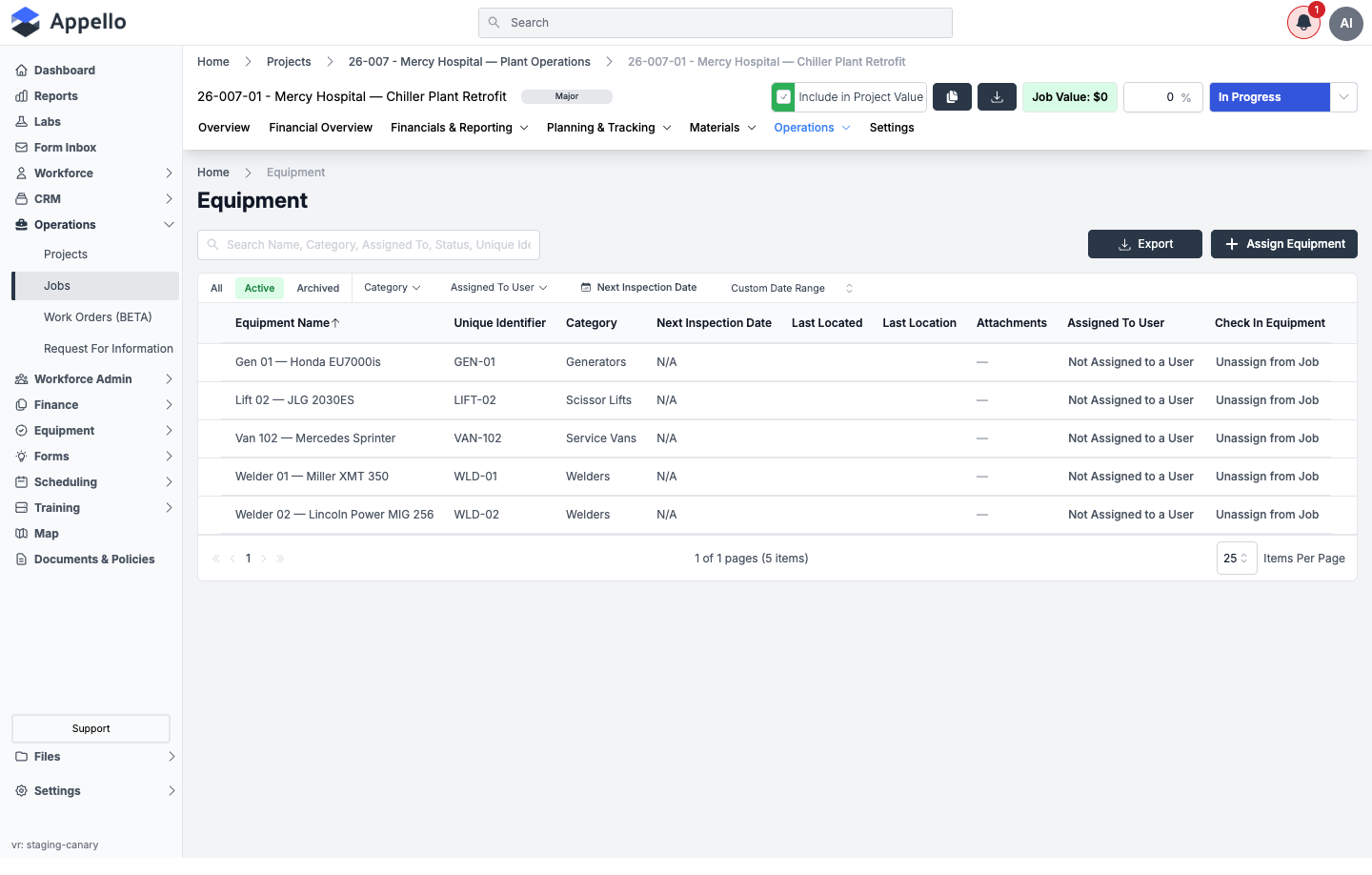Open the In Progress status dropdown arrow
Screen dimensions: 1372x875
pyautogui.click(x=1343, y=97)
